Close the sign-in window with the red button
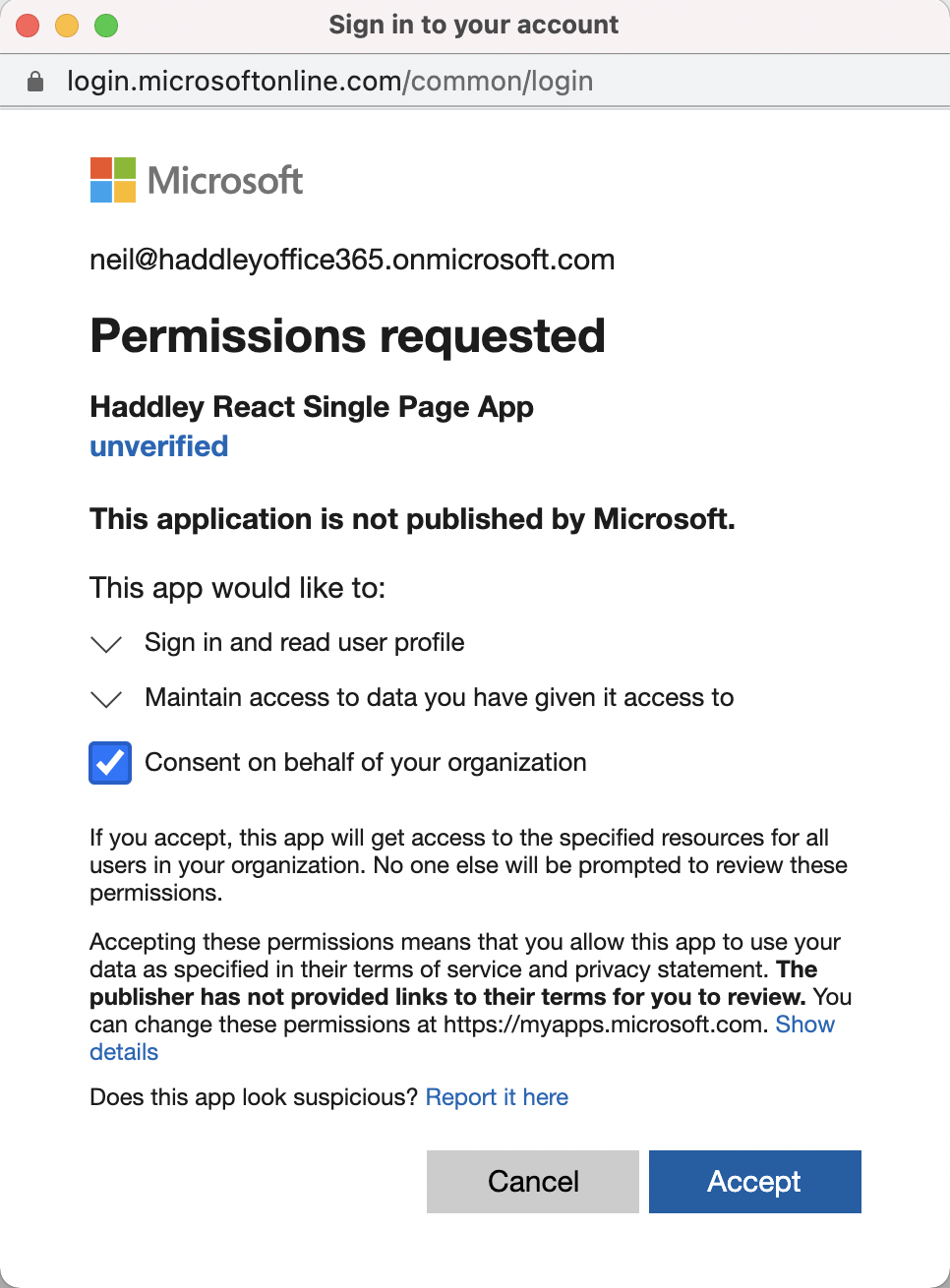 click(x=28, y=26)
